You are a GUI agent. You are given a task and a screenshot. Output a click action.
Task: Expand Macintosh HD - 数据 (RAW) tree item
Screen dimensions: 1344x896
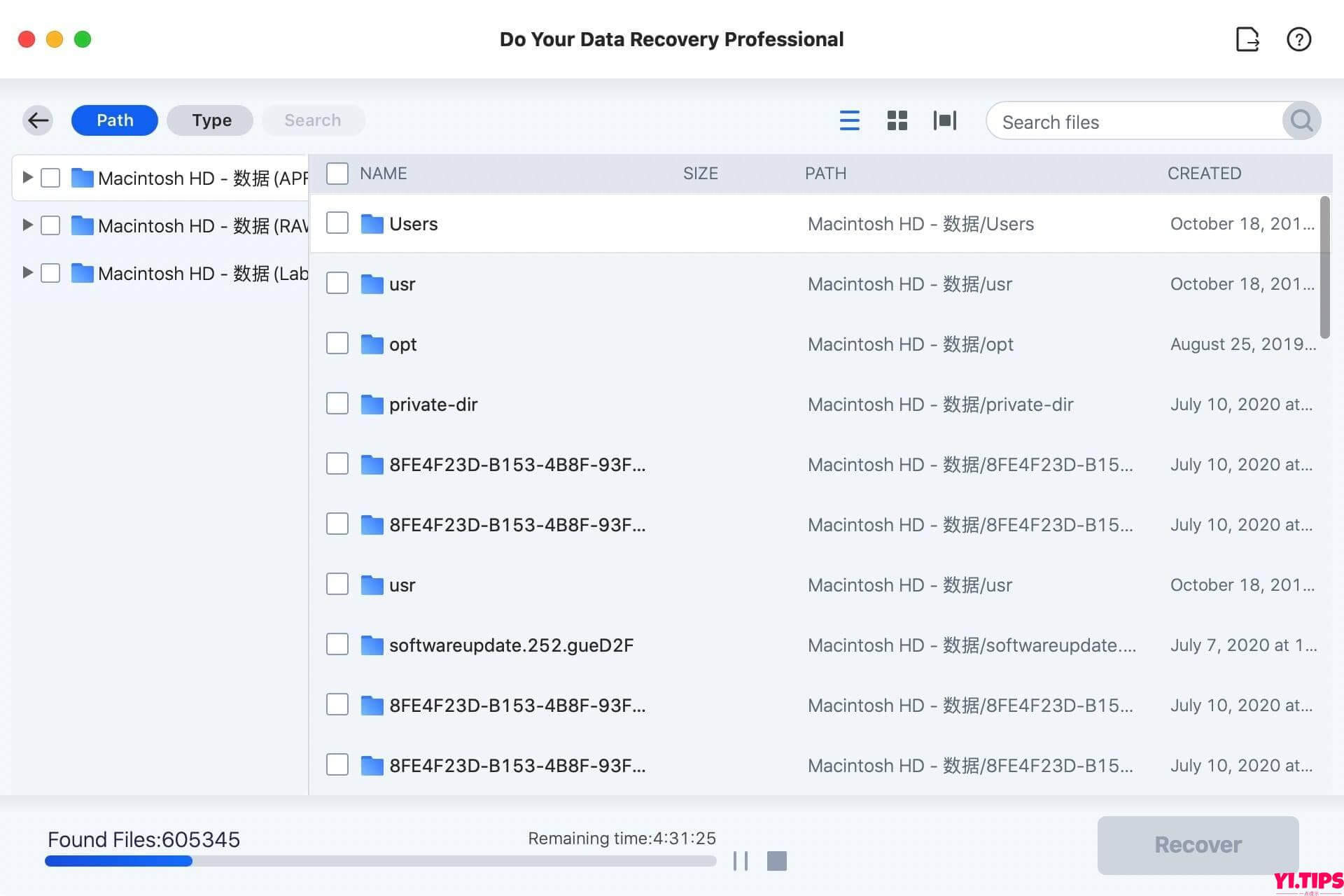[27, 225]
